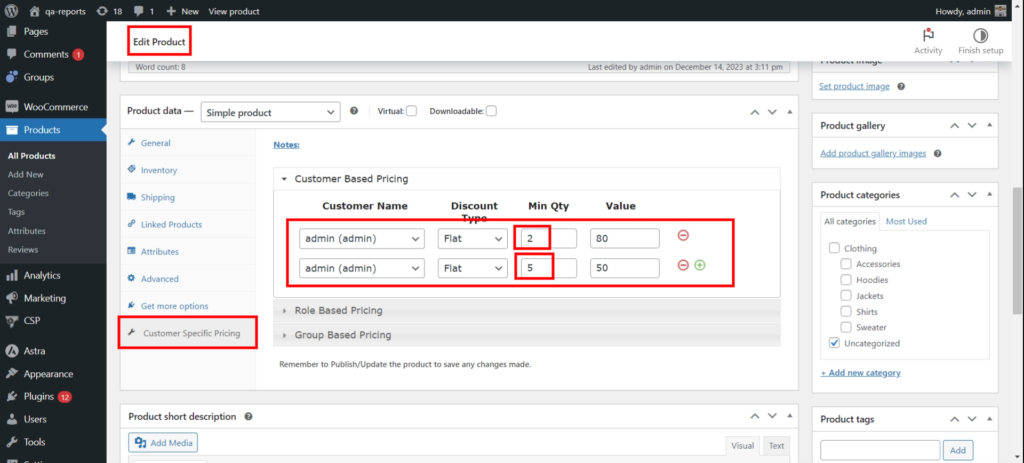Select the Inventory product data tab

click(159, 171)
